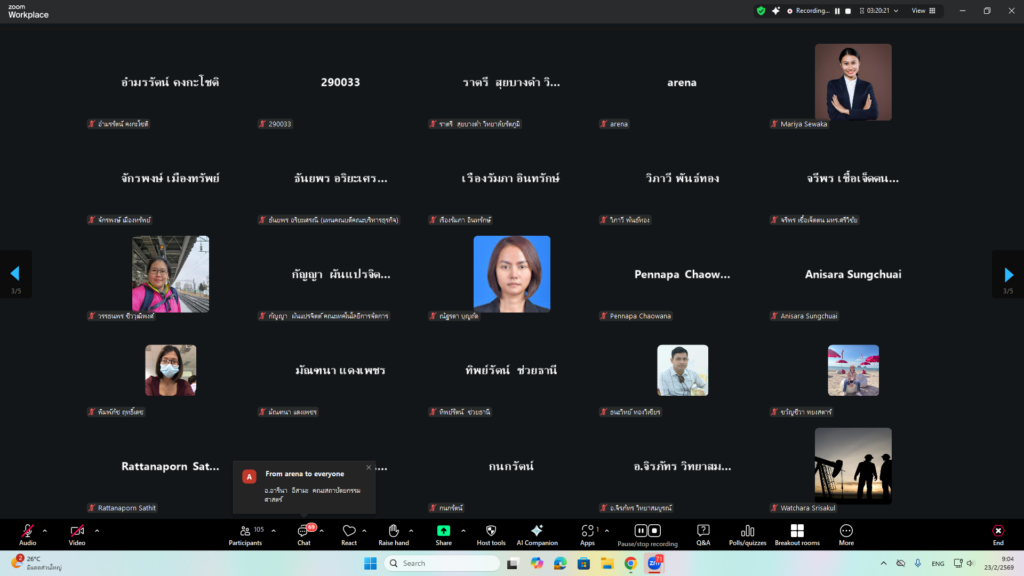
Task: Raise hand in the meeting
Action: tap(394, 534)
